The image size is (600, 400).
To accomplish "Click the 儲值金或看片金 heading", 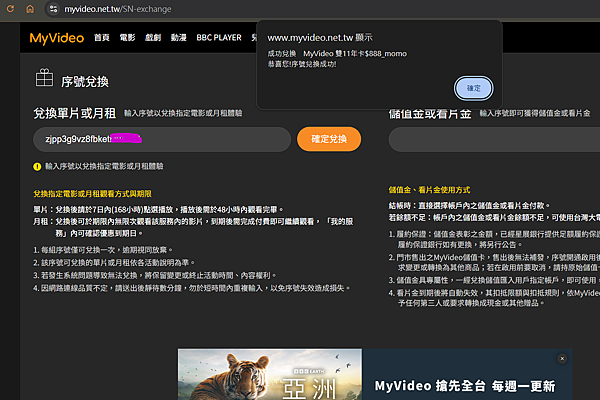I will pyautogui.click(x=430, y=114).
